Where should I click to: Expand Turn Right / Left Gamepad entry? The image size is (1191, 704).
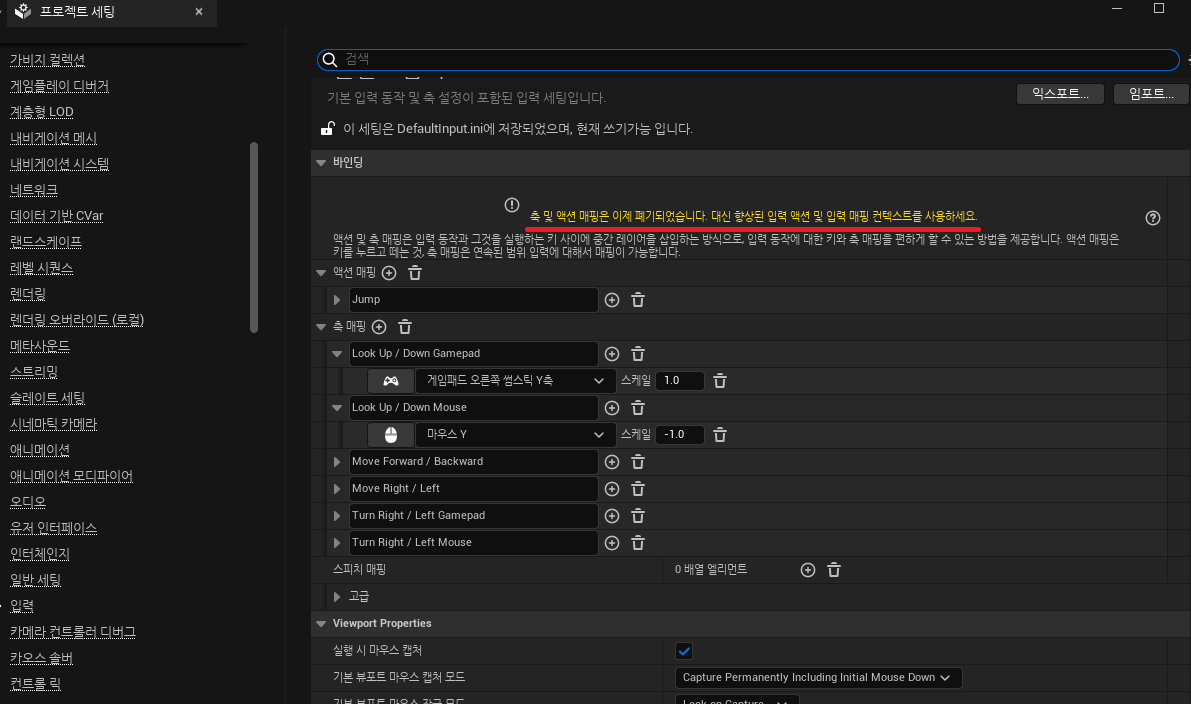336,516
